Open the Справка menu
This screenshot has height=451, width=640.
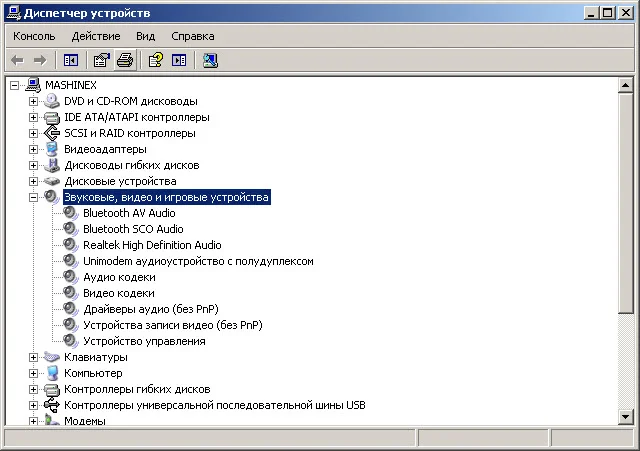pos(193,36)
